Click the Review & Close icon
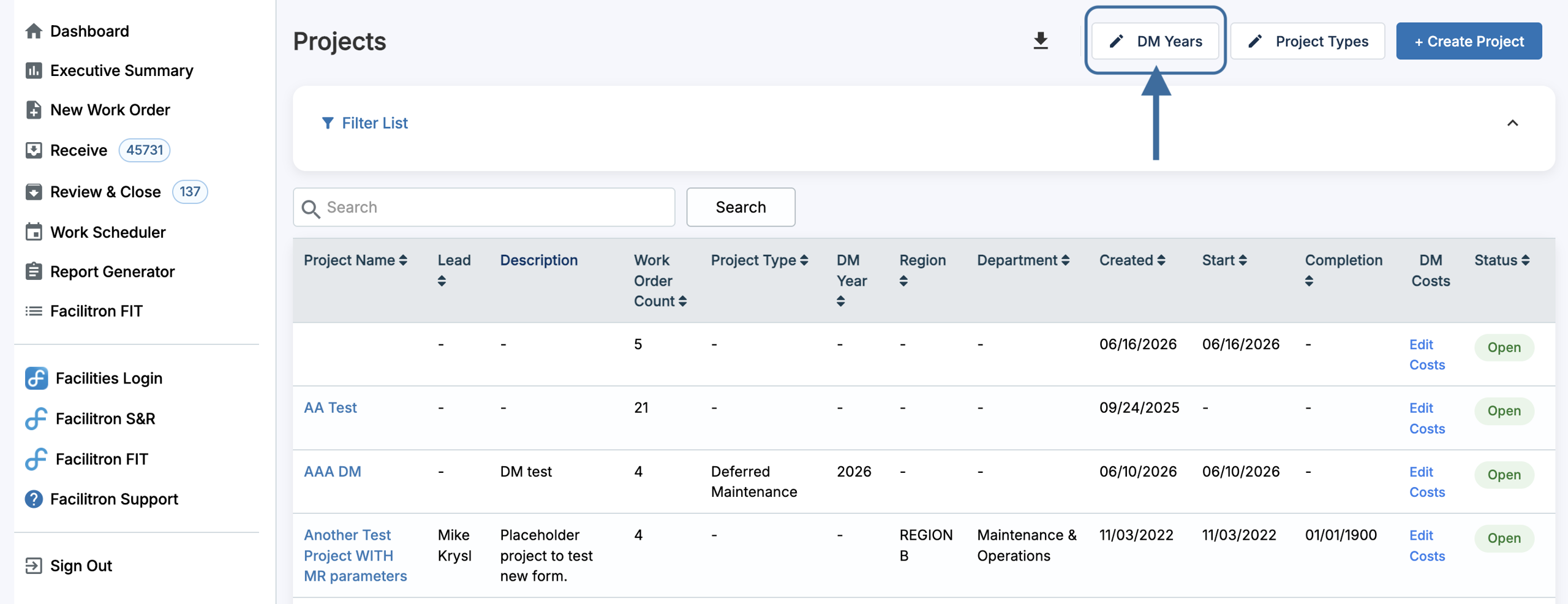The width and height of the screenshot is (1568, 604). (34, 192)
